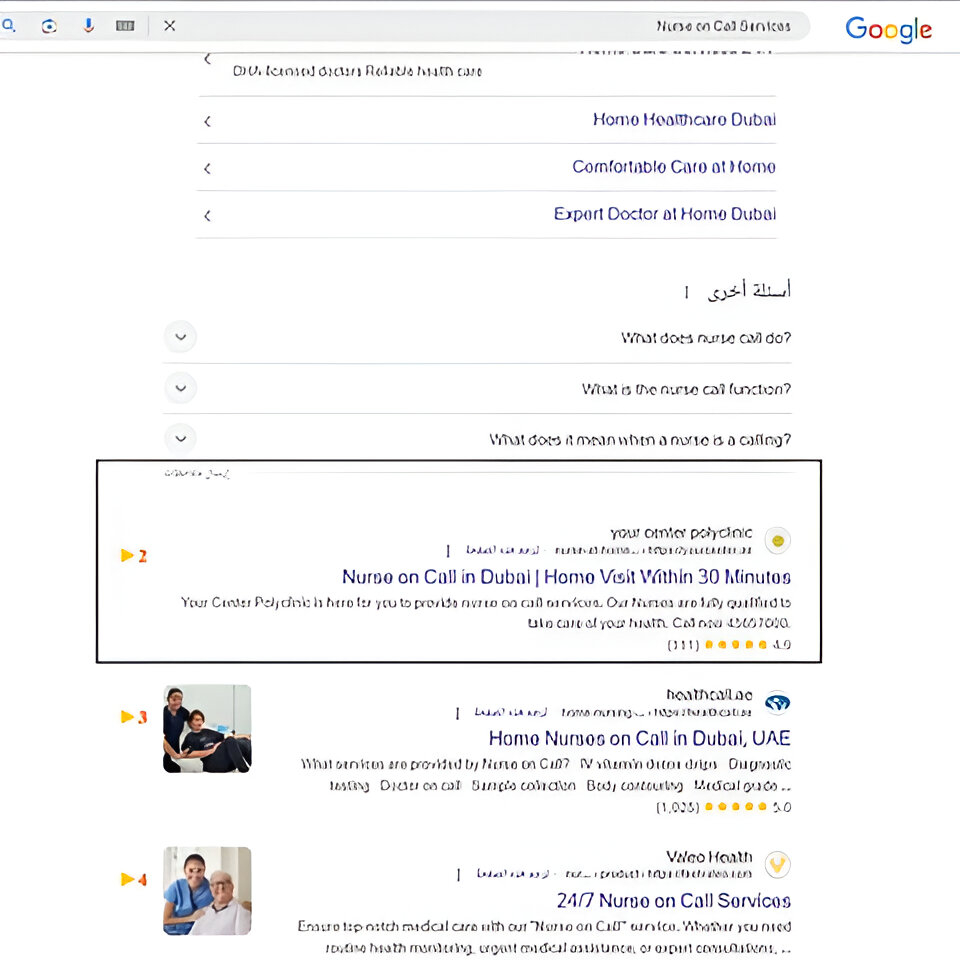Viewport: 960px width, 960px height.
Task: Open the Valeo Health result thumbnail image
Action: point(207,891)
